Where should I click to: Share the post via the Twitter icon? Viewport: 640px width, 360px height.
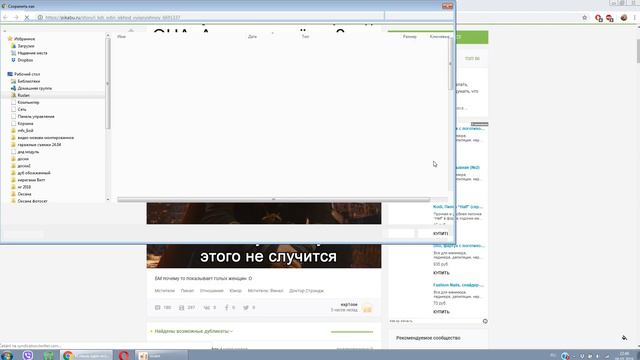tap(246, 307)
